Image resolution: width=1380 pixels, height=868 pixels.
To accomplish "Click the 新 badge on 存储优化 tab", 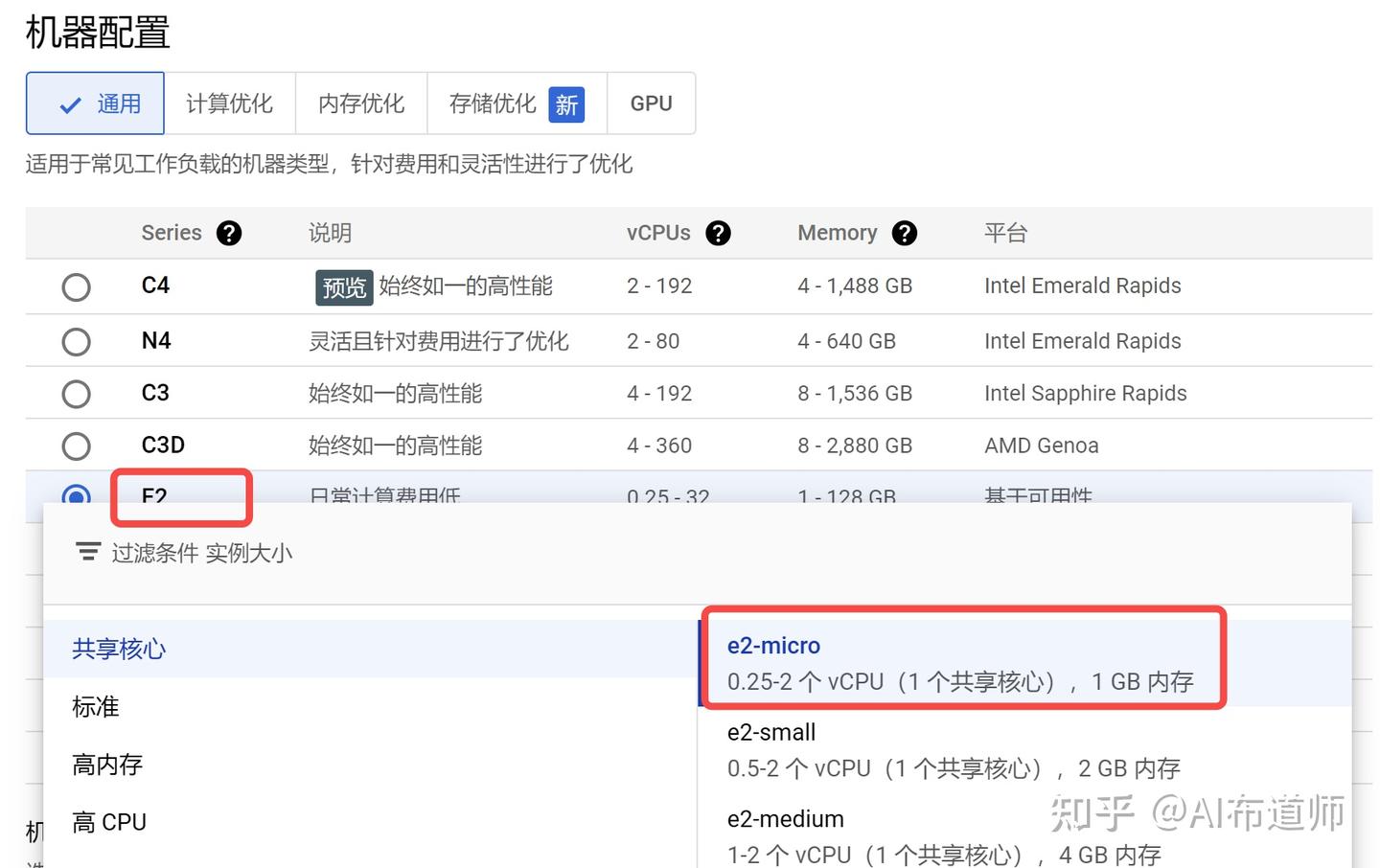I will click(x=566, y=104).
